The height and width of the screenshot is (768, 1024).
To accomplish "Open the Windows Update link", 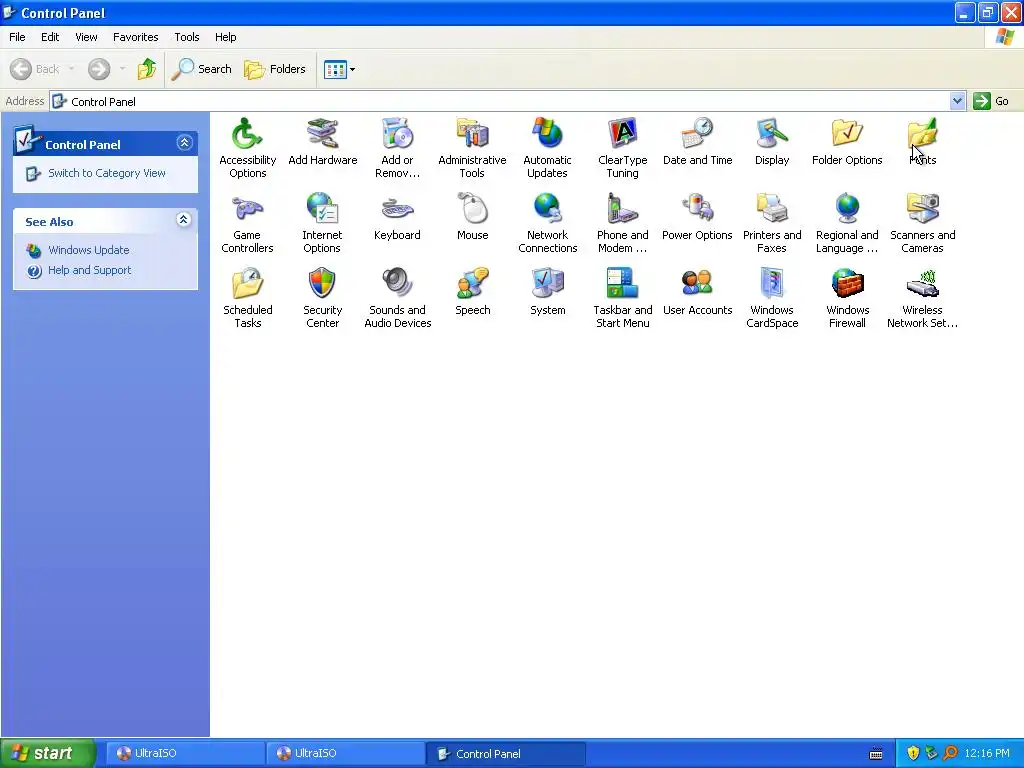I will tap(88, 250).
